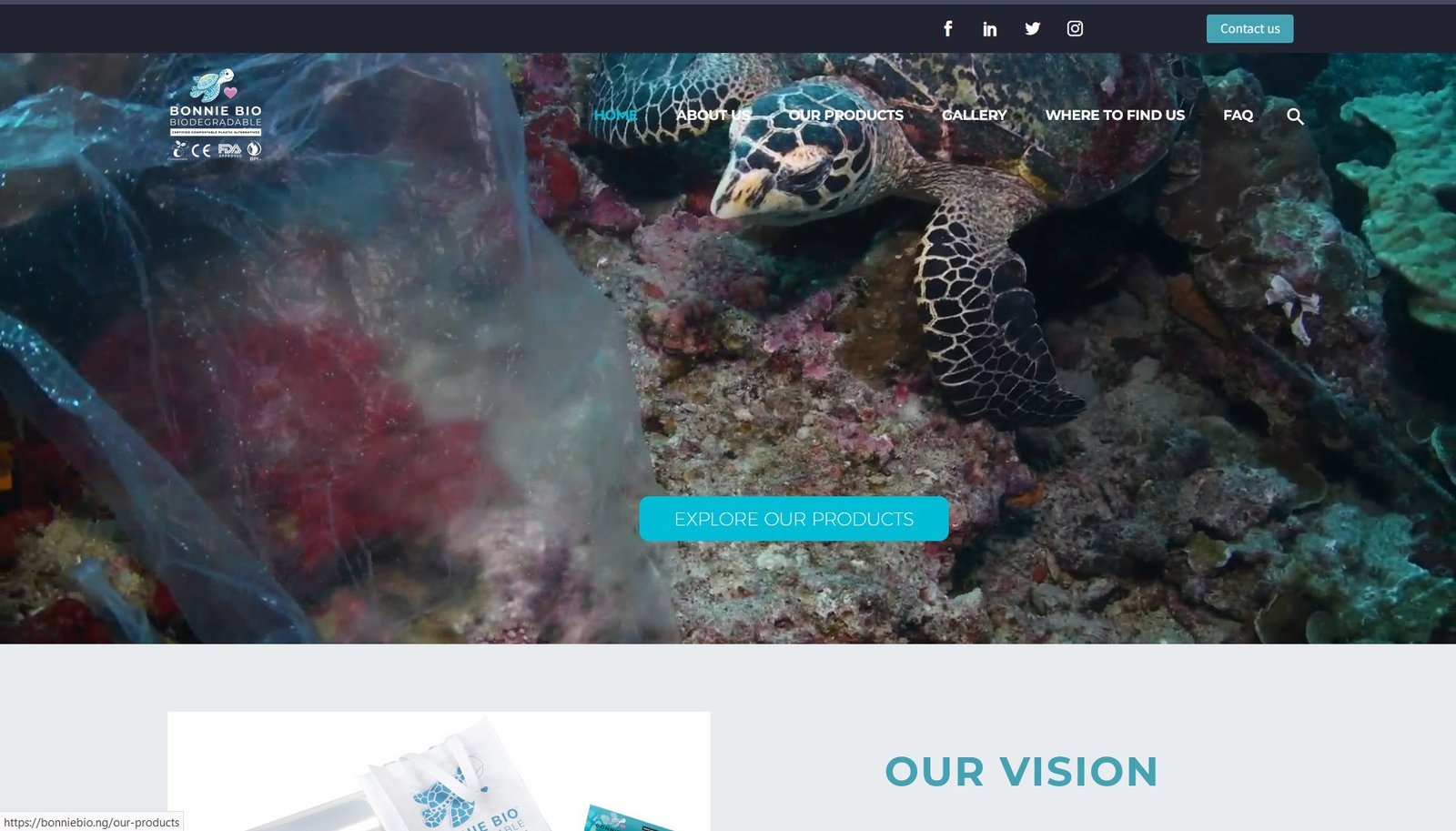Visit the Twitter bird icon link

pyautogui.click(x=1032, y=28)
